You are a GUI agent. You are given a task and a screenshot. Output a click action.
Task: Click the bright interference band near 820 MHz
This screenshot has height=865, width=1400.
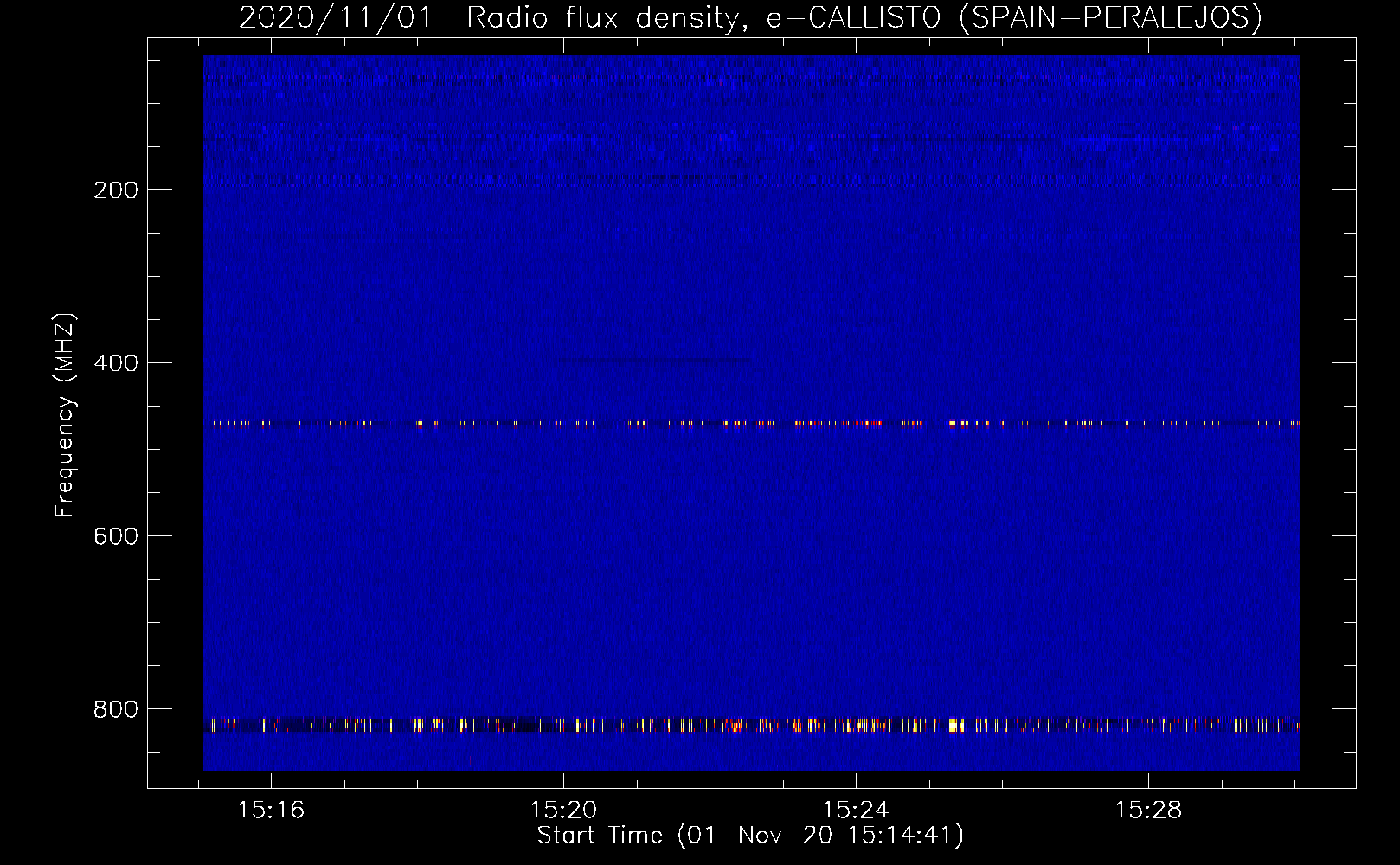click(751, 725)
